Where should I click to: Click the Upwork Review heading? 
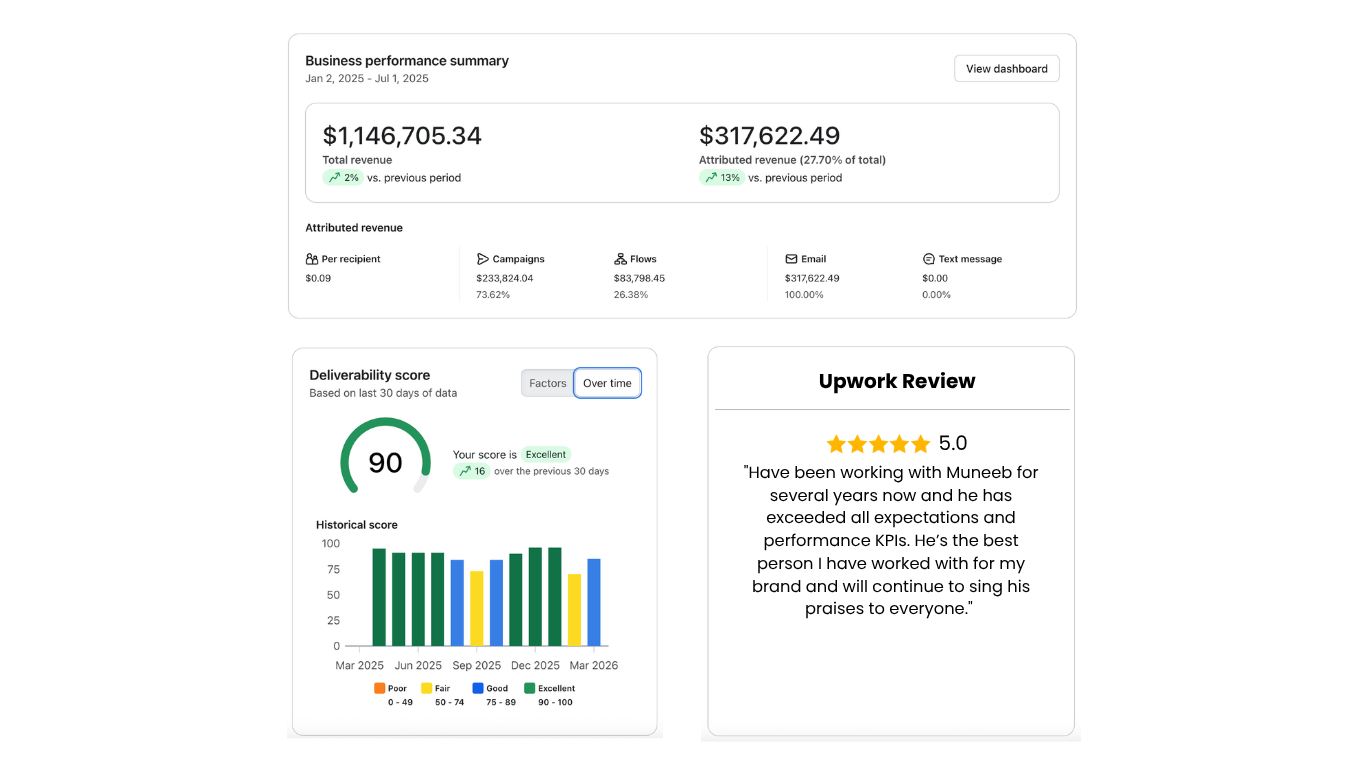point(897,381)
